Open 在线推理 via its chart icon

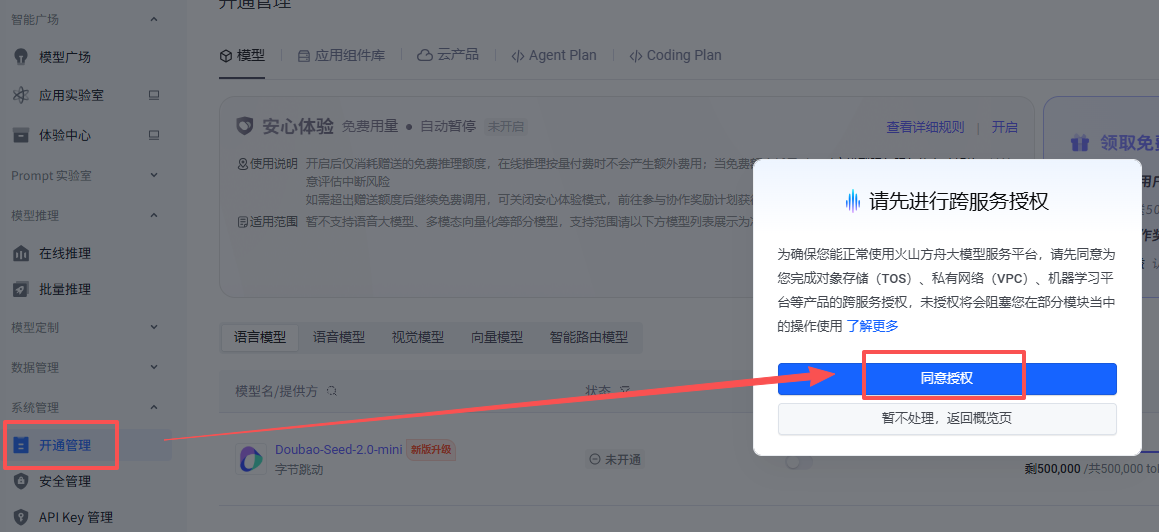[x=21, y=253]
